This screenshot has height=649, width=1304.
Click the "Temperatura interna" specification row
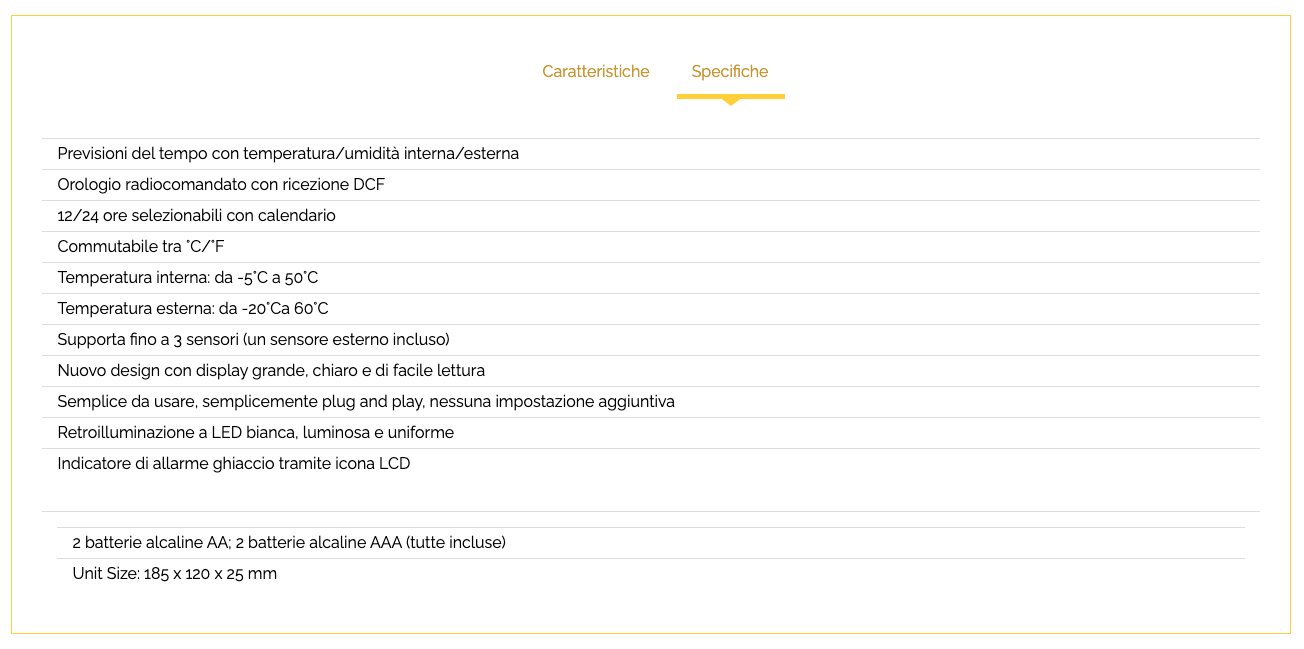coord(188,278)
